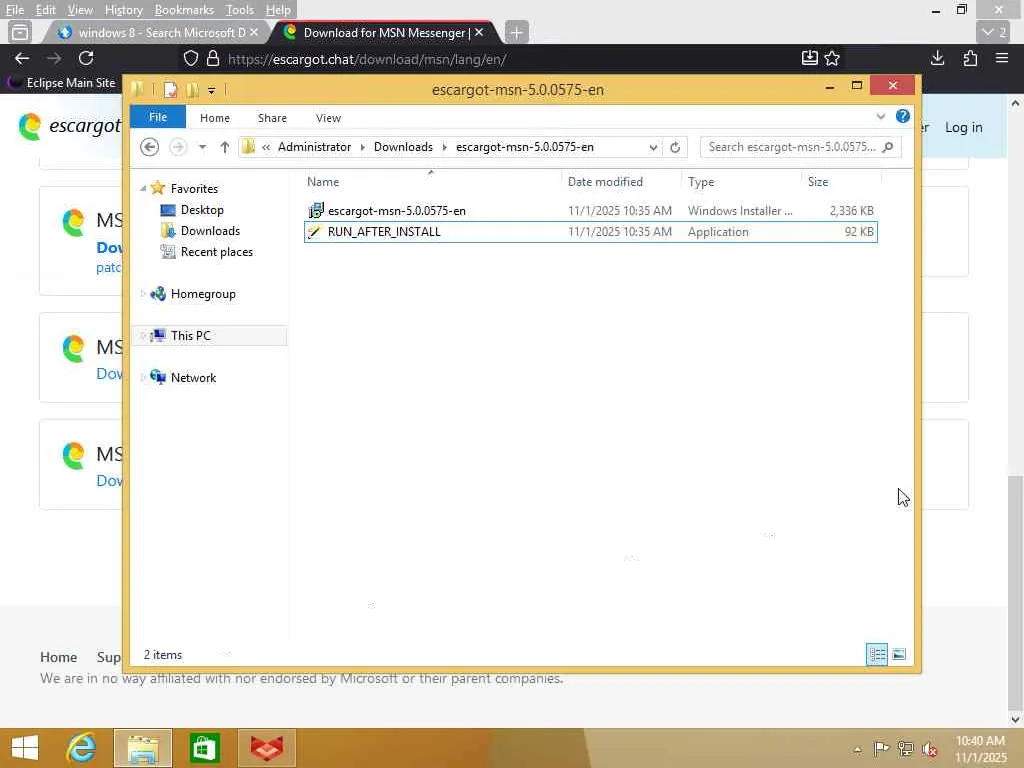Open the browser History menu

[123, 10]
